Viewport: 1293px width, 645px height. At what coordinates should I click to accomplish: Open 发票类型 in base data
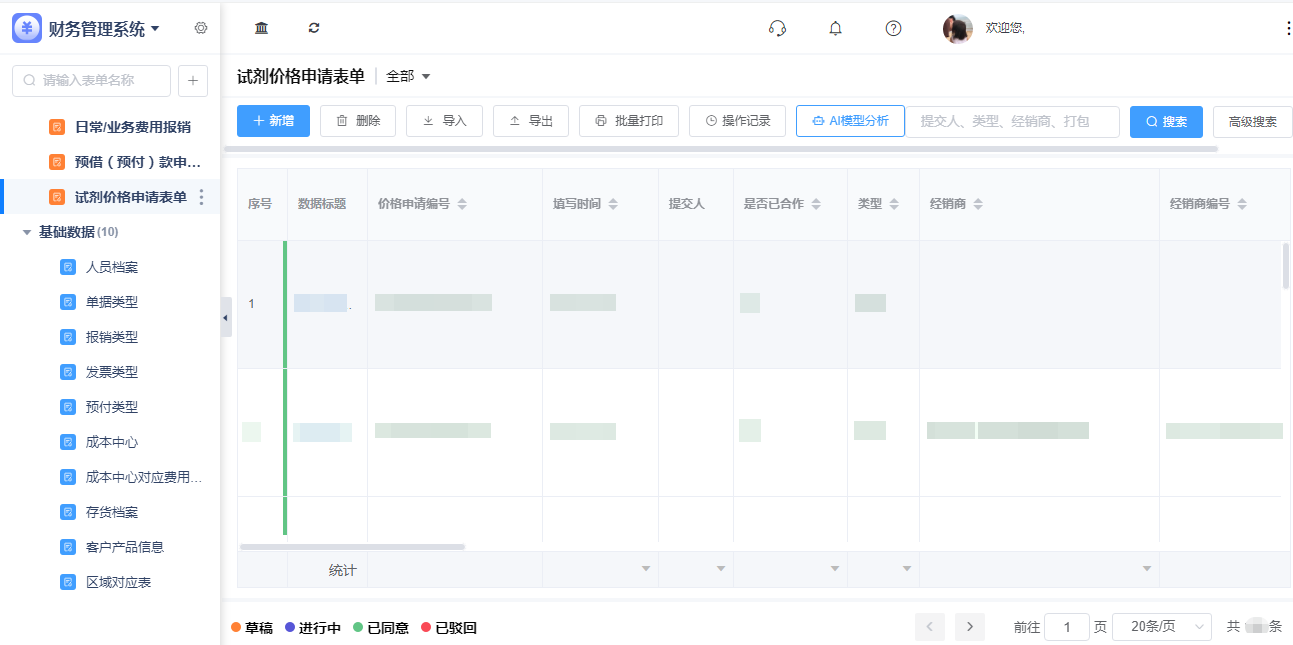[110, 372]
